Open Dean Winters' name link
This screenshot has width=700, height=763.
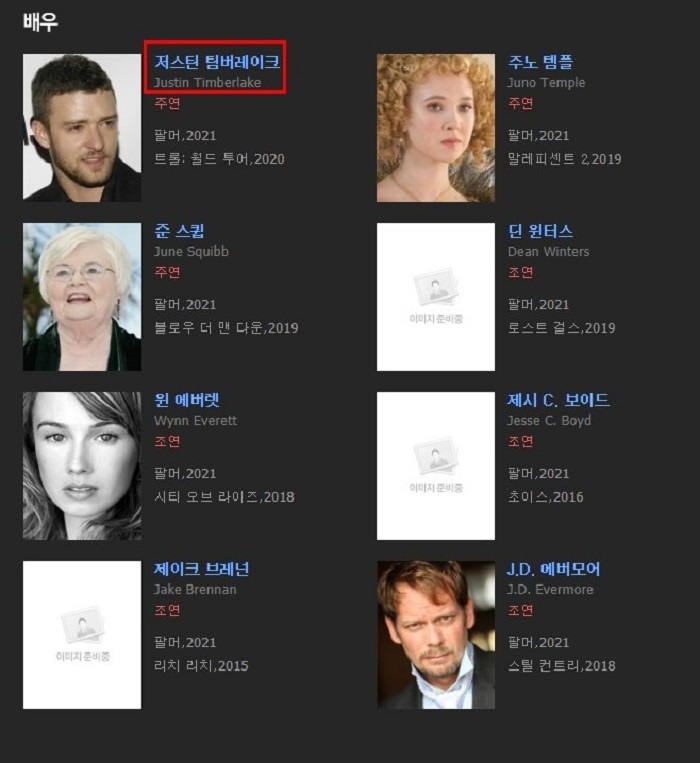(540, 231)
